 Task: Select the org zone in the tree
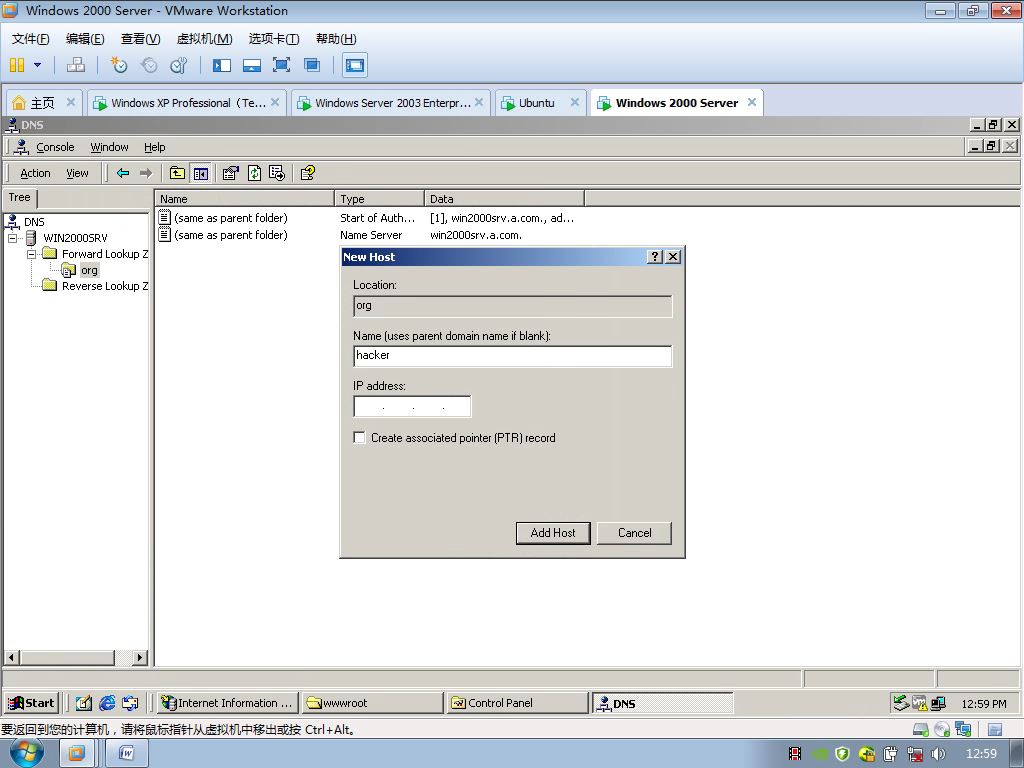pos(89,270)
